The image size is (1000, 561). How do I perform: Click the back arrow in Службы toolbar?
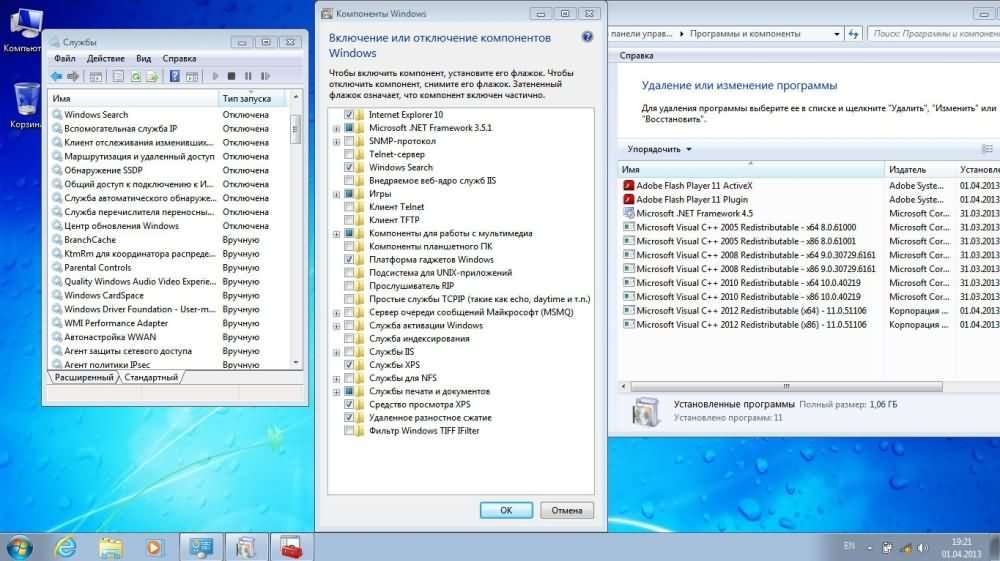pos(57,76)
